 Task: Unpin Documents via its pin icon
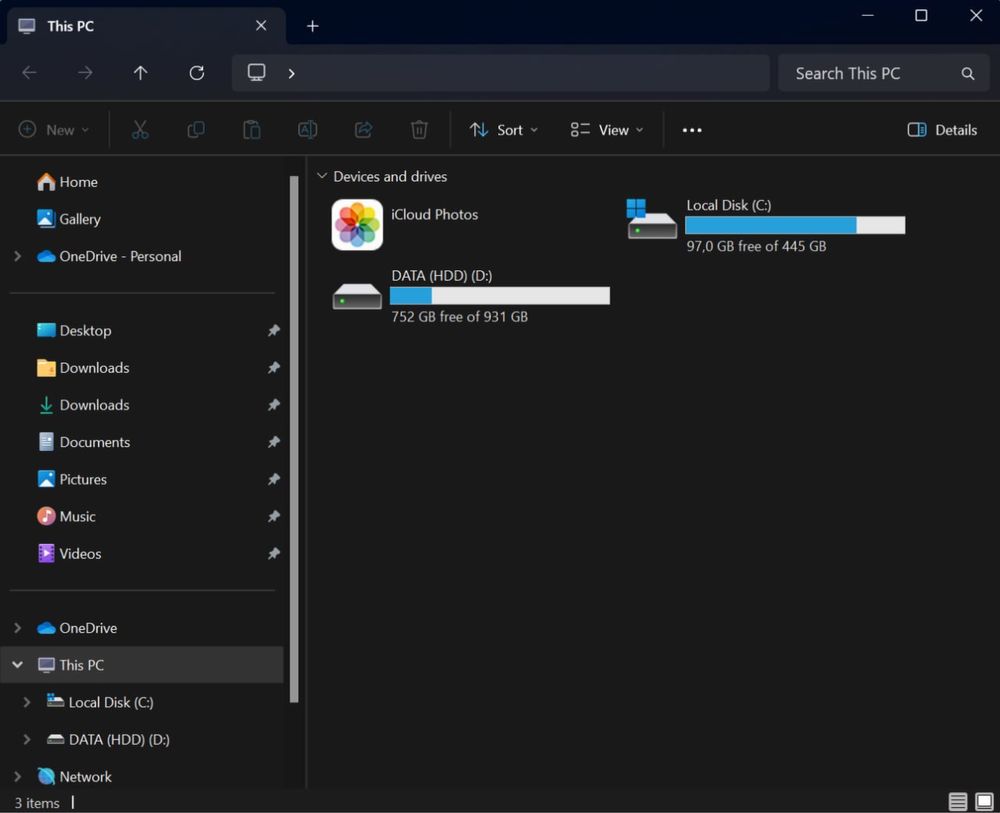[274, 442]
